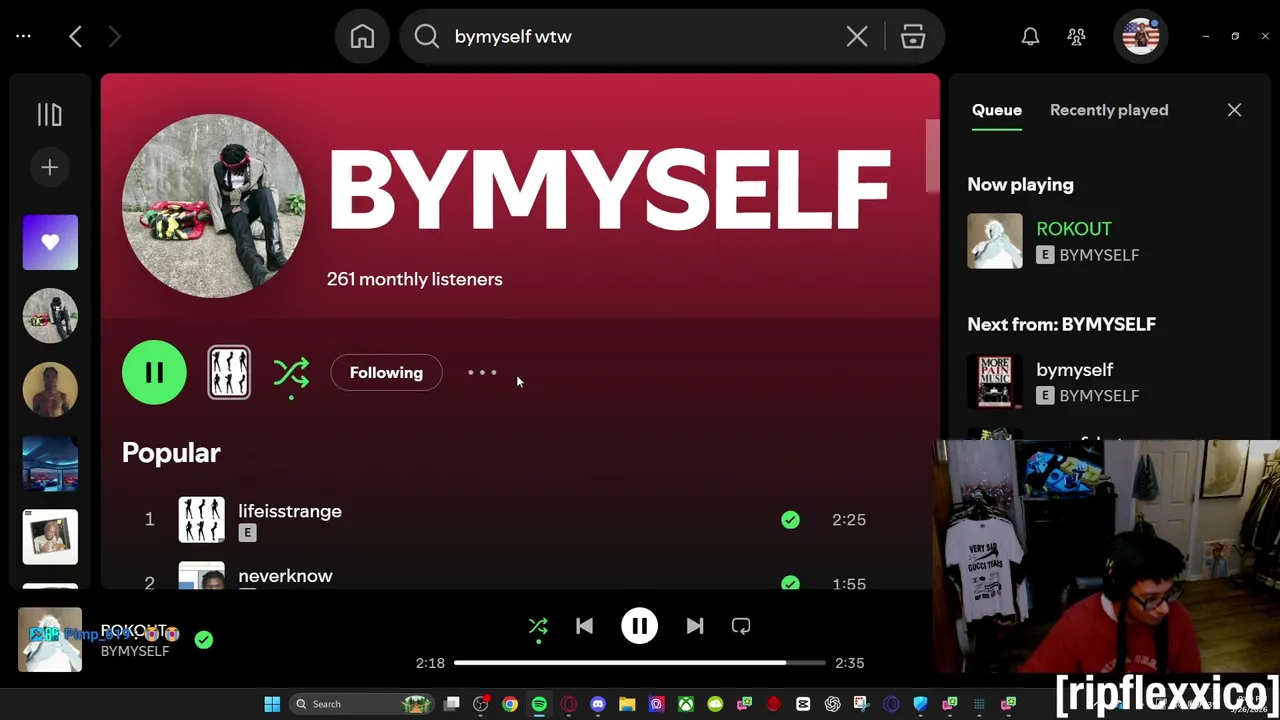This screenshot has height=720, width=1280.
Task: Click 261 monthly listeners text
Action: pos(414,279)
